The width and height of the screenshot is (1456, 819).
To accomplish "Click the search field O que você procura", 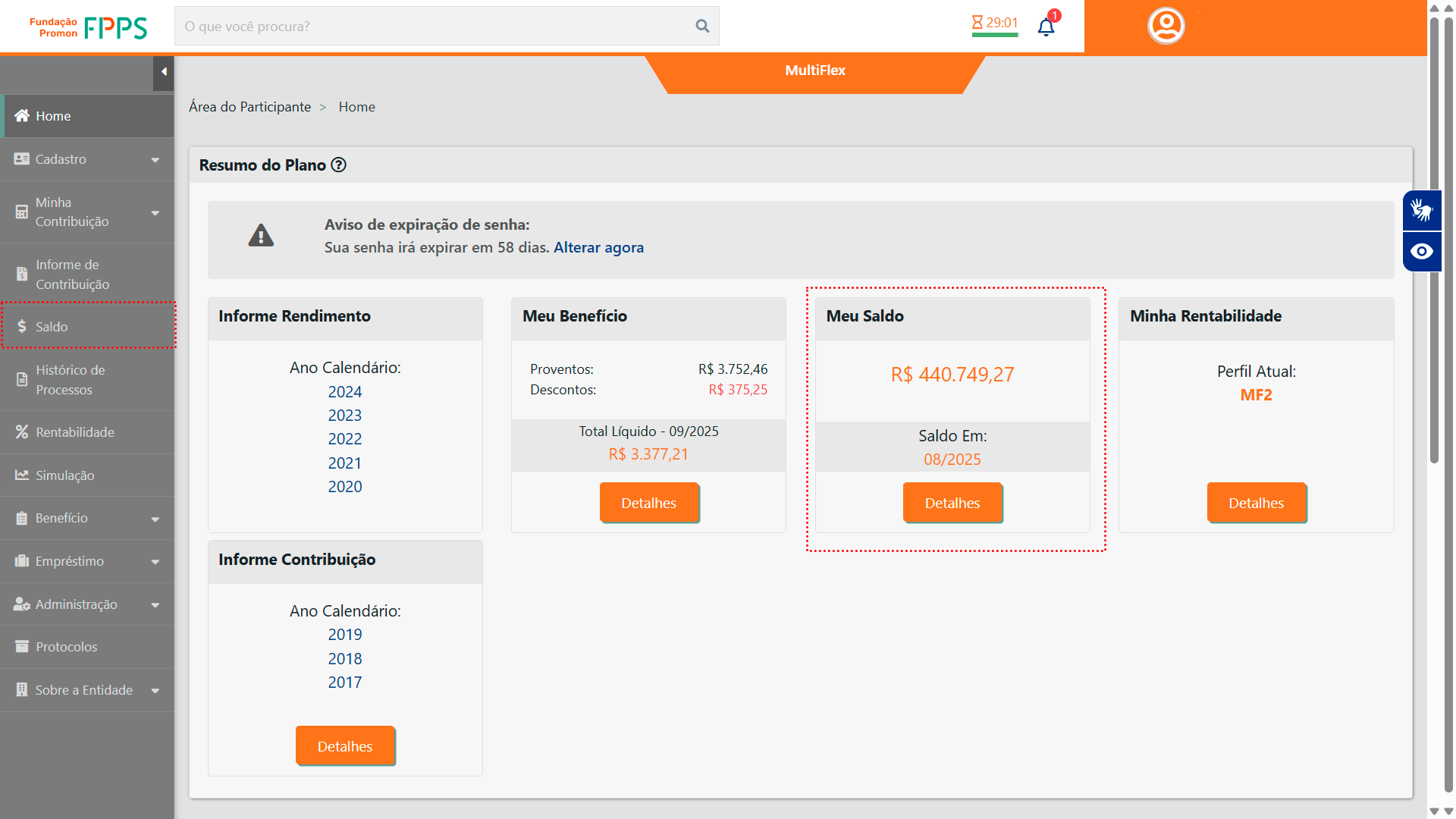I will tap(432, 27).
